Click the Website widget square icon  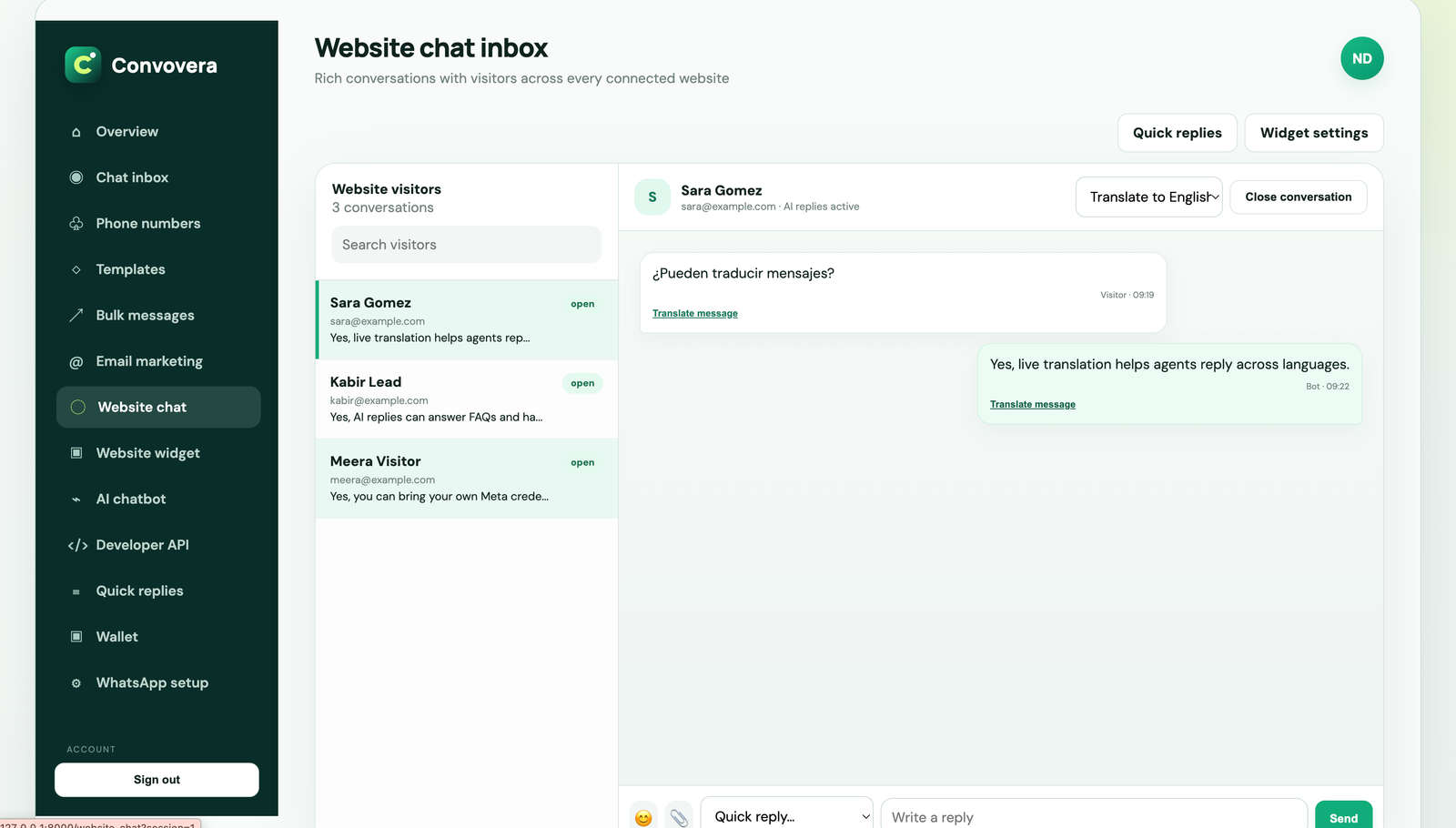click(76, 453)
